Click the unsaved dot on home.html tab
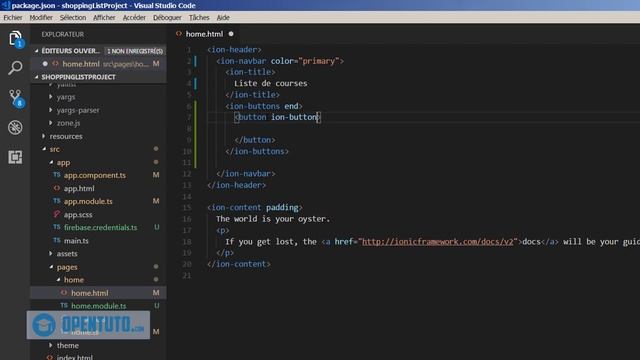This screenshot has height=360, width=640. 231,34
